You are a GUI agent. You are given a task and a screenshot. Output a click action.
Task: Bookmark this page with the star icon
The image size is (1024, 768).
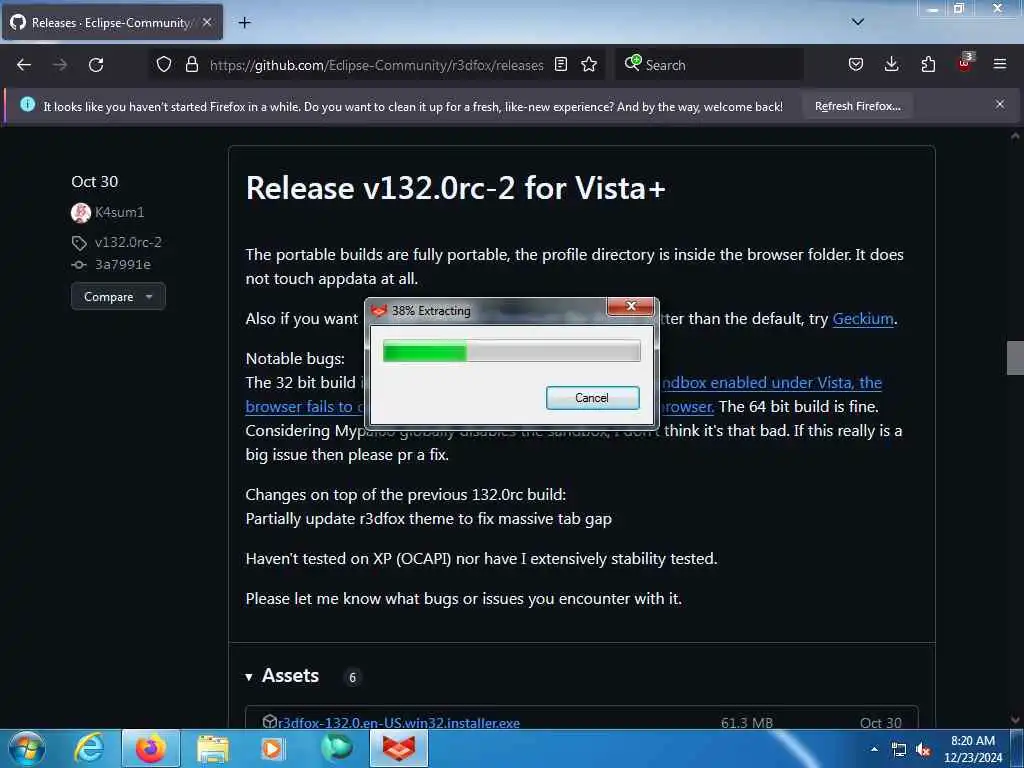(589, 64)
